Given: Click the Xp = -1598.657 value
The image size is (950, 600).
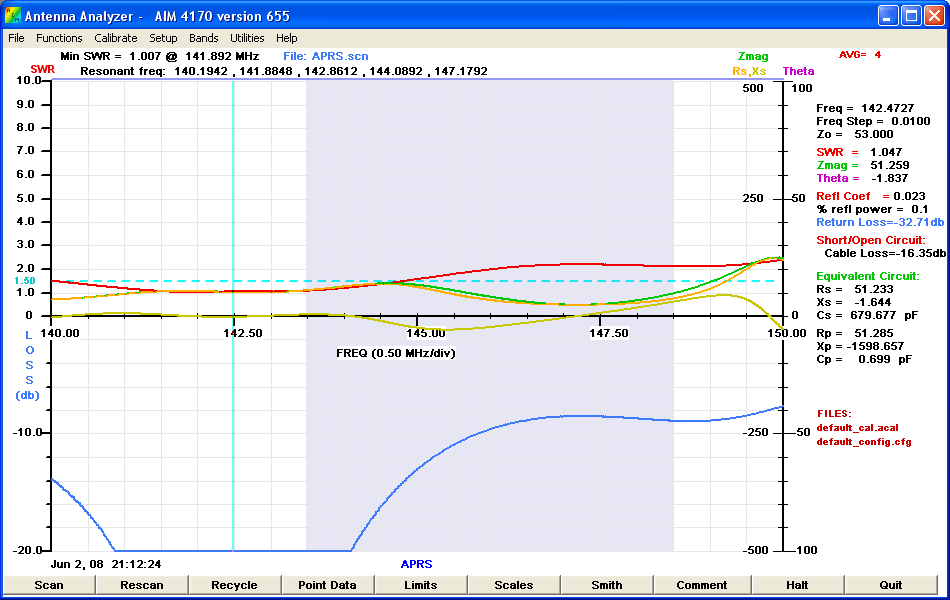Looking at the screenshot, I should point(860,347).
